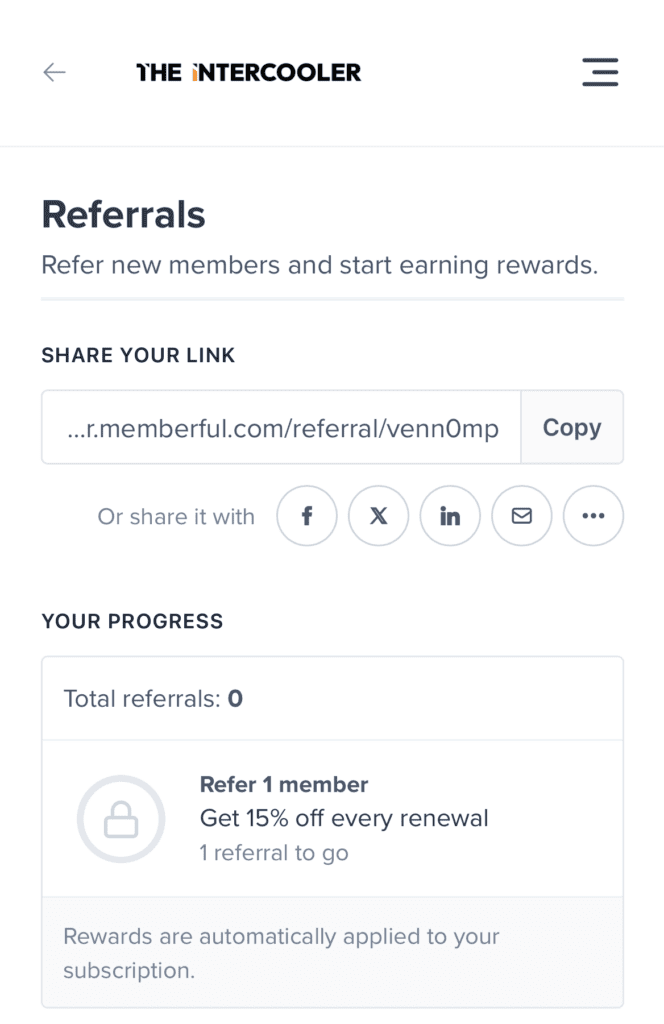Share referral link on X

click(x=378, y=516)
